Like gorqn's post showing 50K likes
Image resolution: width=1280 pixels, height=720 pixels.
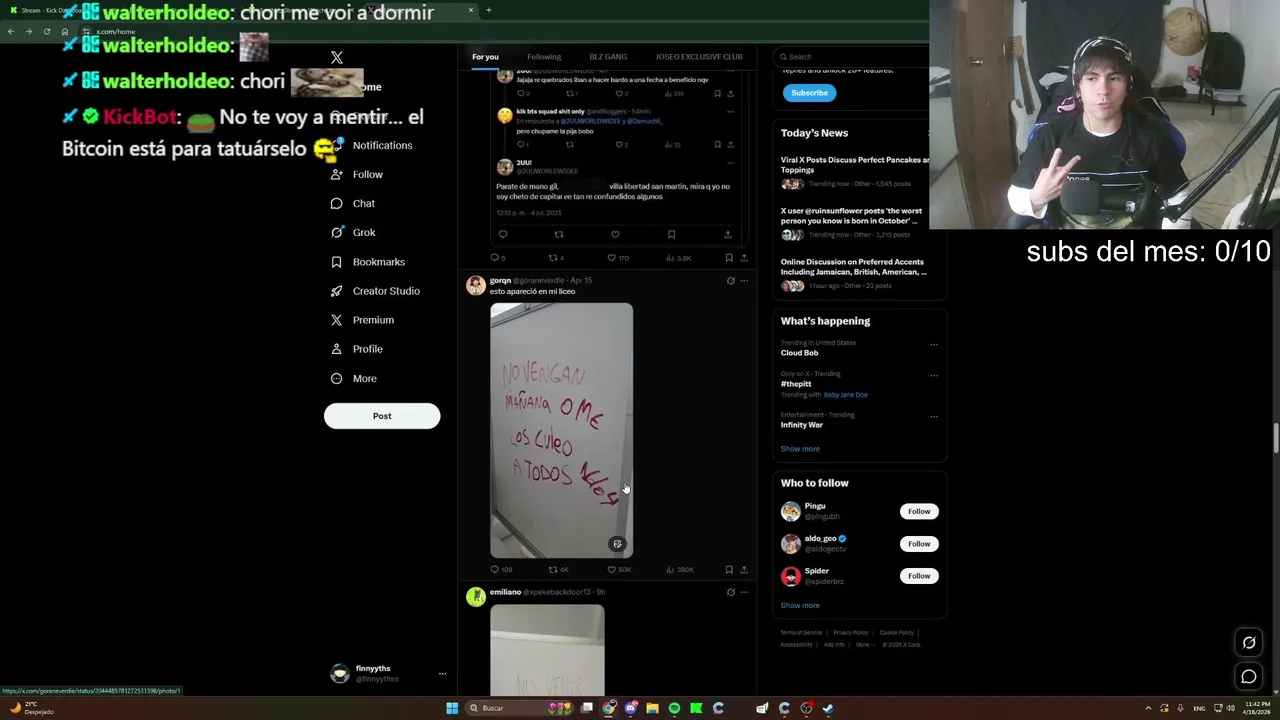tap(619, 570)
